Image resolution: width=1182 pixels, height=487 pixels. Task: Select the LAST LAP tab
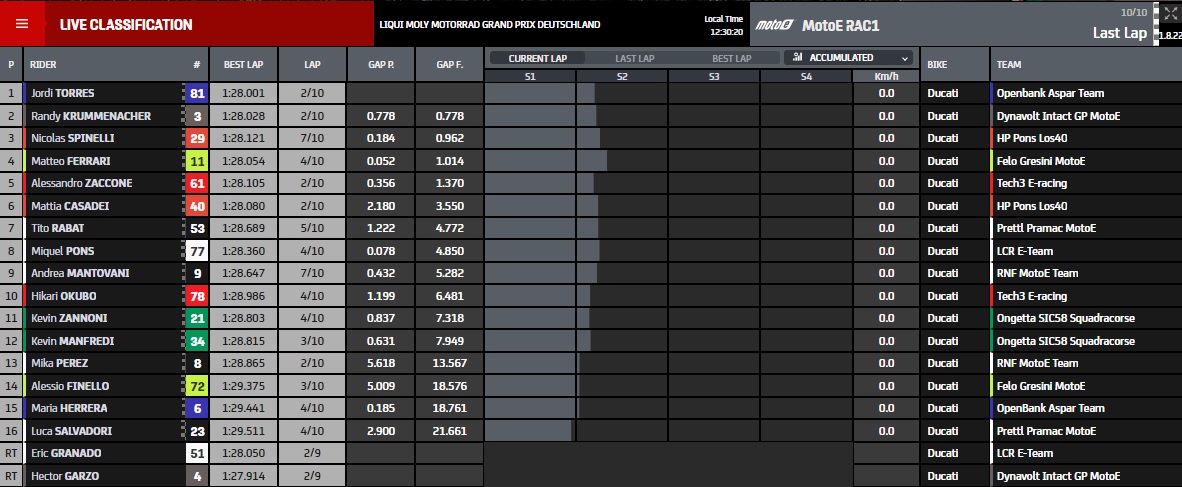tap(635, 58)
